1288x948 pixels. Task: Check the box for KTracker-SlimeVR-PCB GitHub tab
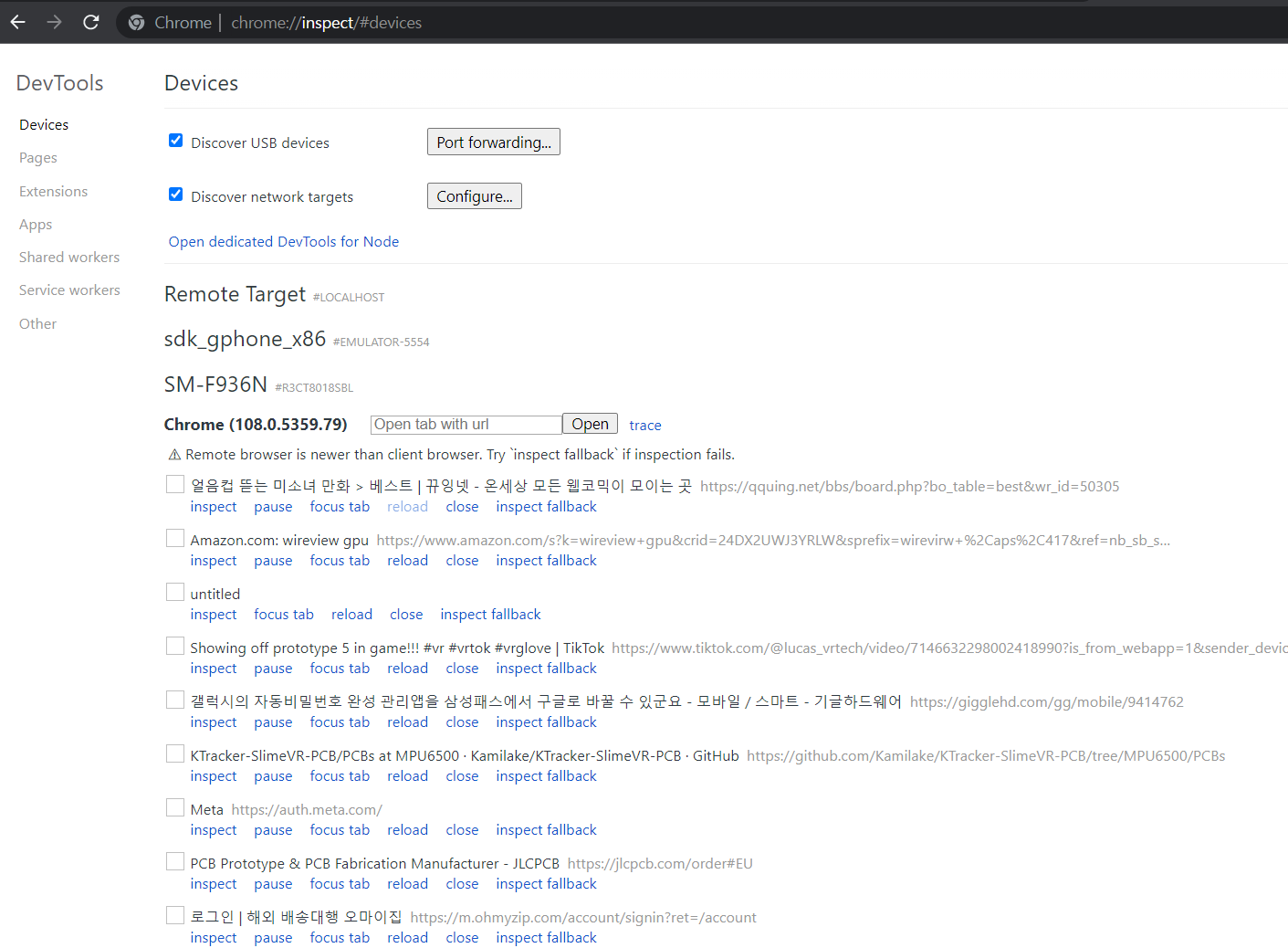(175, 753)
